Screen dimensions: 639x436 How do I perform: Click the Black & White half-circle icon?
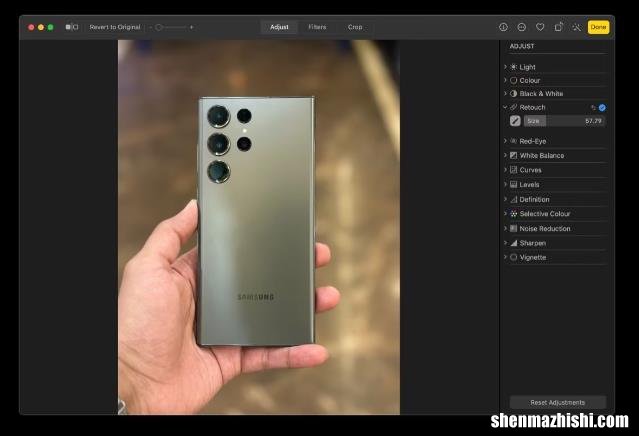coord(513,94)
